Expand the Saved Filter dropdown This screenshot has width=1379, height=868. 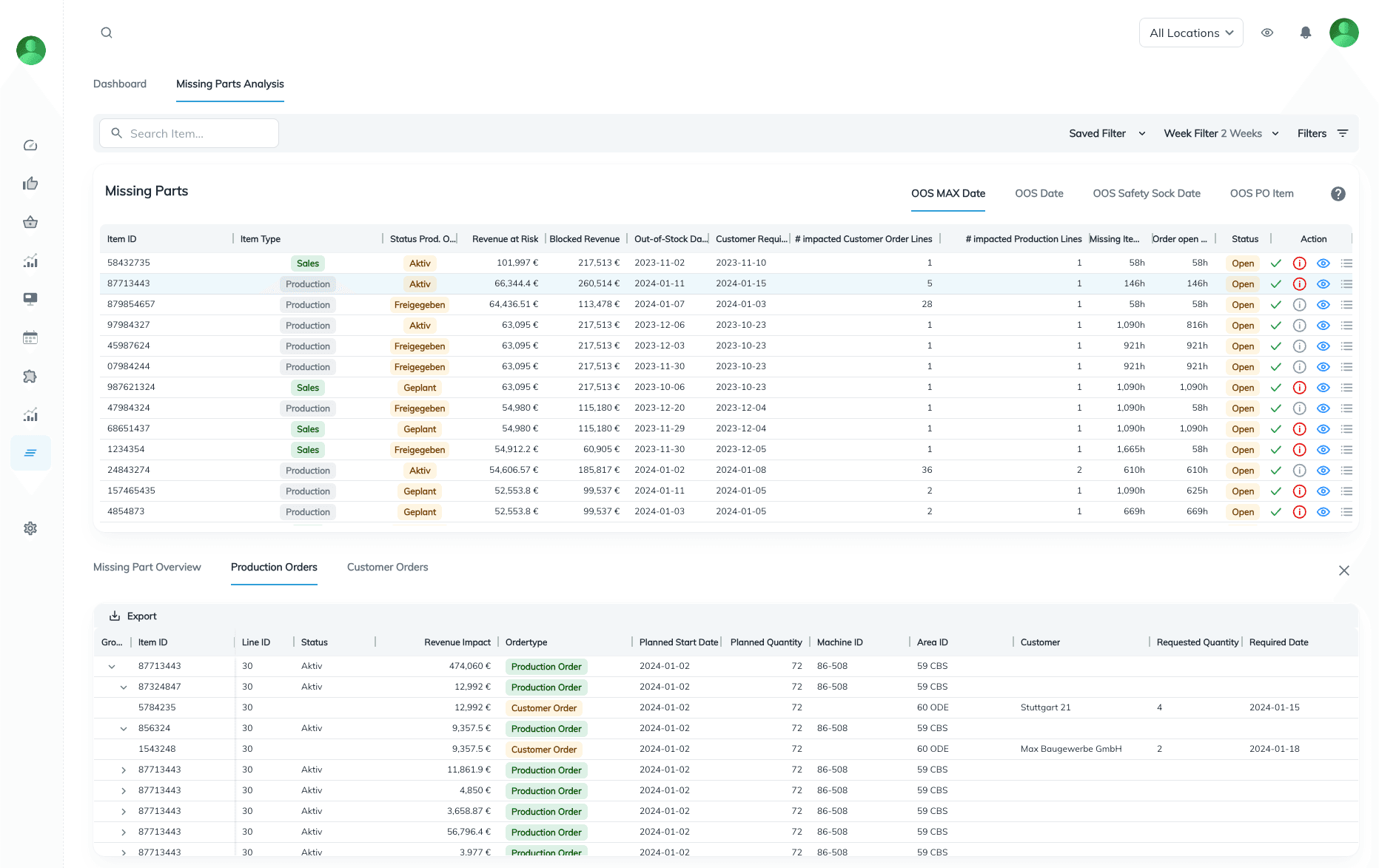pos(1107,133)
